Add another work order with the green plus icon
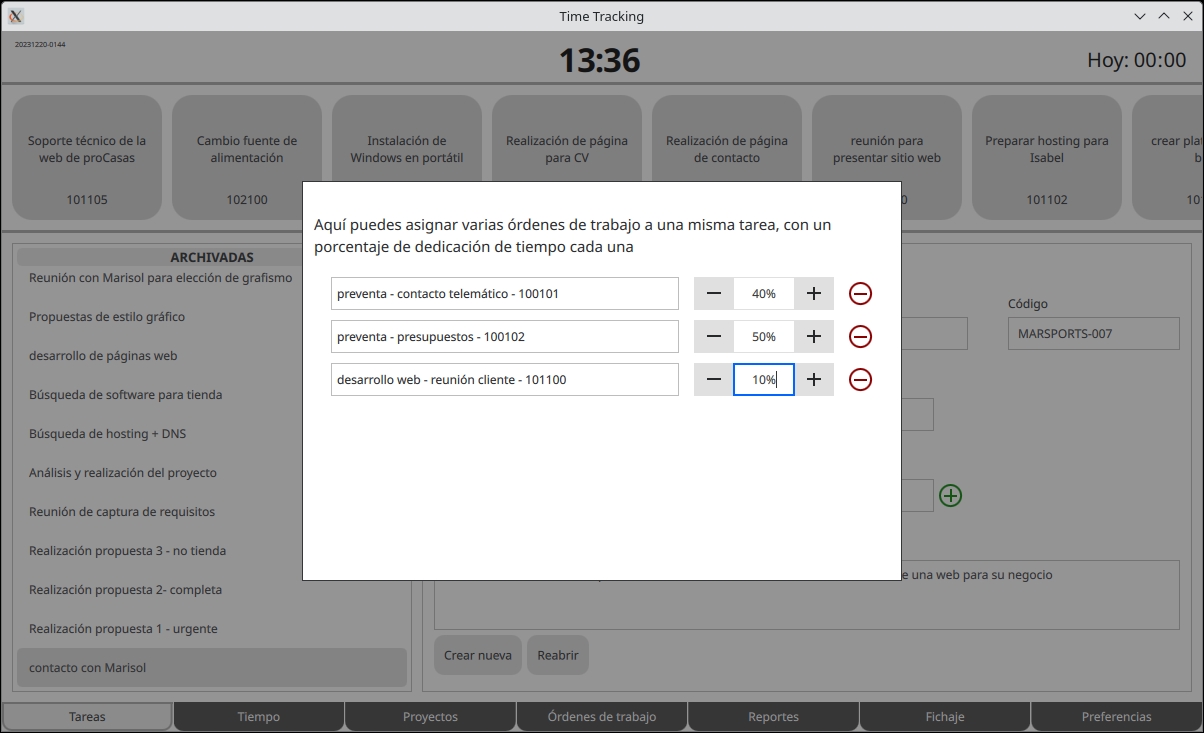Screen dimensions: 1204x733 pos(950,495)
